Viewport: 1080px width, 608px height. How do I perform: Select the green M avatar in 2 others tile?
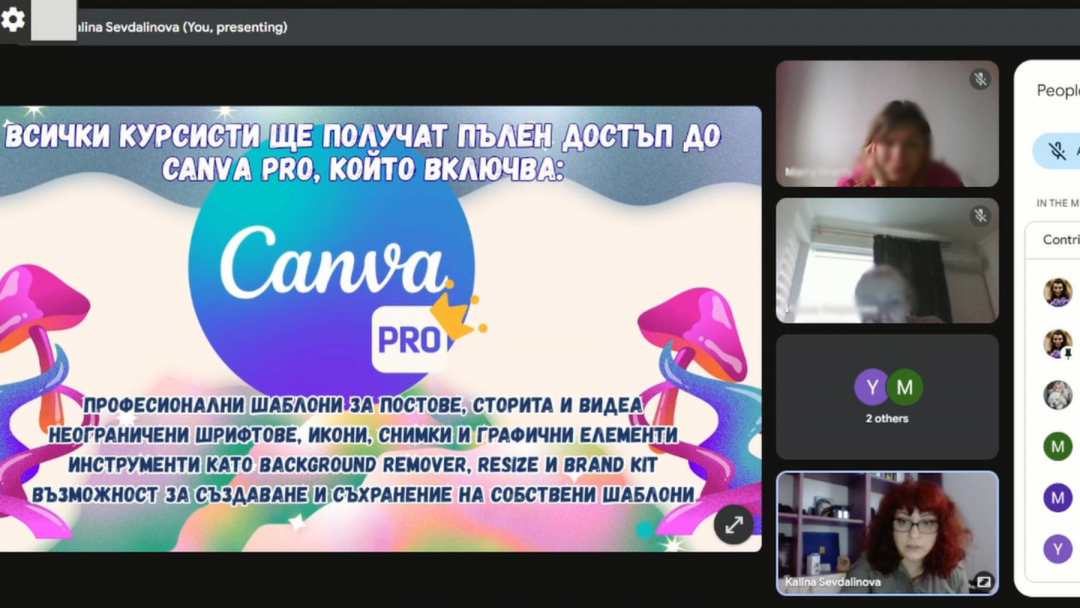coord(904,387)
